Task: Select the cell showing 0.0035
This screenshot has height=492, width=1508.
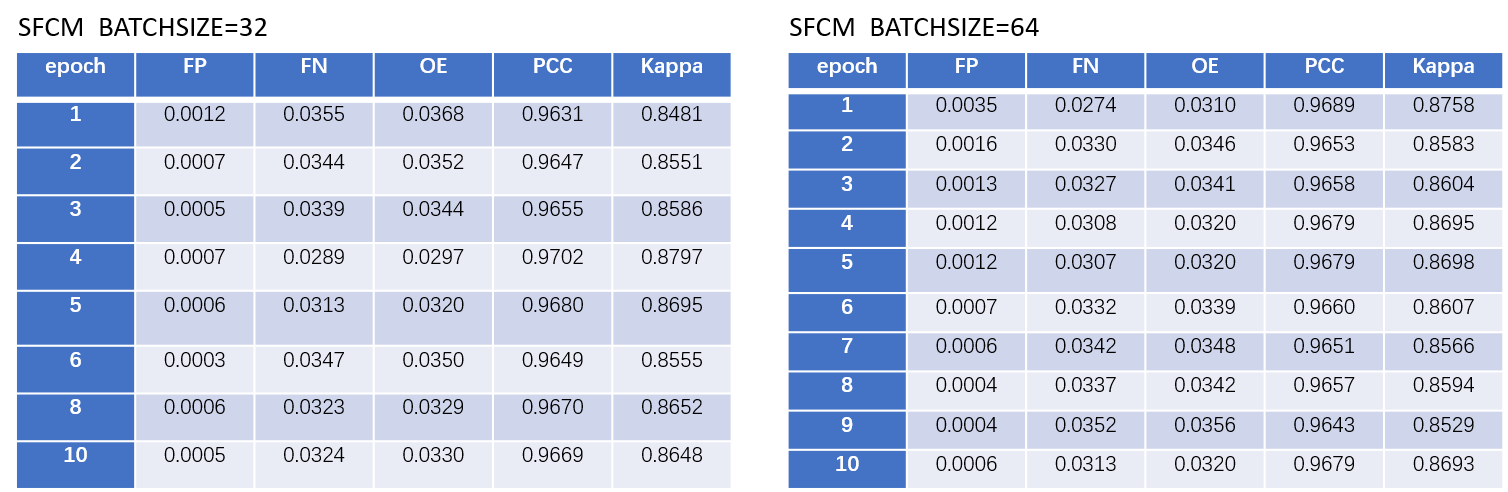Action: pyautogui.click(x=966, y=106)
